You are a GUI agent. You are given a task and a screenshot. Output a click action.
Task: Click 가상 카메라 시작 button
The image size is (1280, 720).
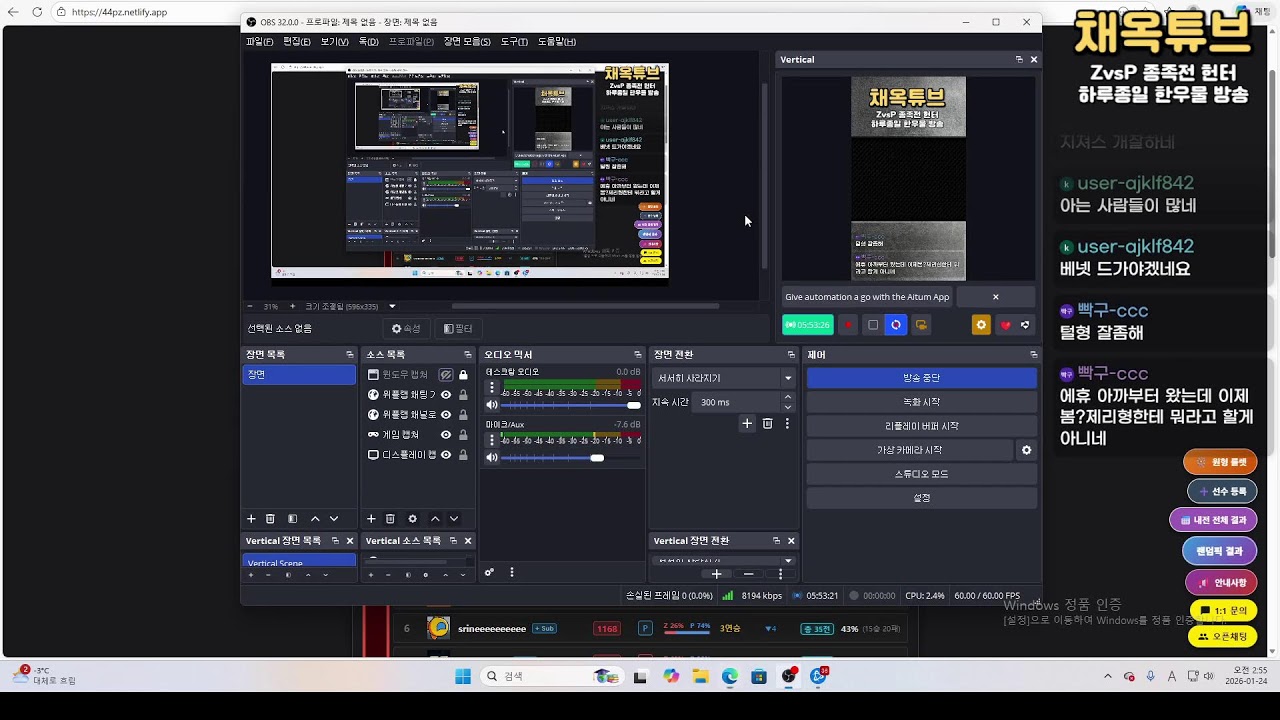pyautogui.click(x=910, y=451)
